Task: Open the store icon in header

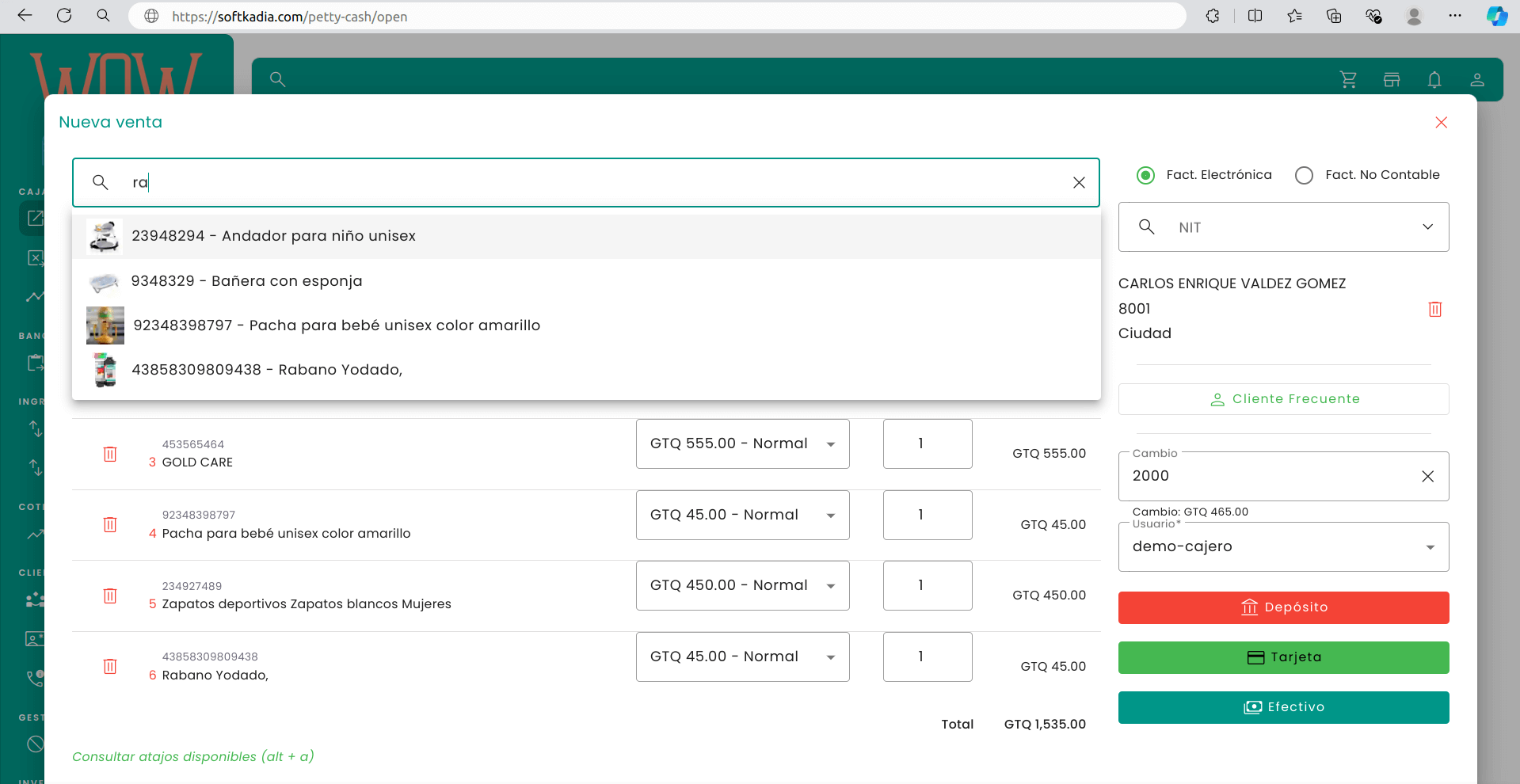Action: (x=1391, y=79)
